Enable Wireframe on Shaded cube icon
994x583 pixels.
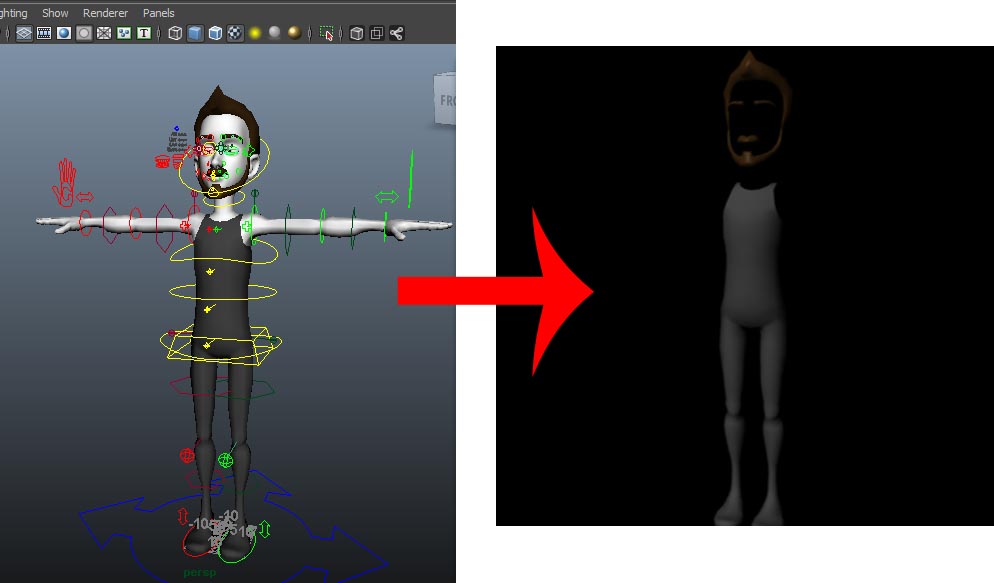[216, 33]
